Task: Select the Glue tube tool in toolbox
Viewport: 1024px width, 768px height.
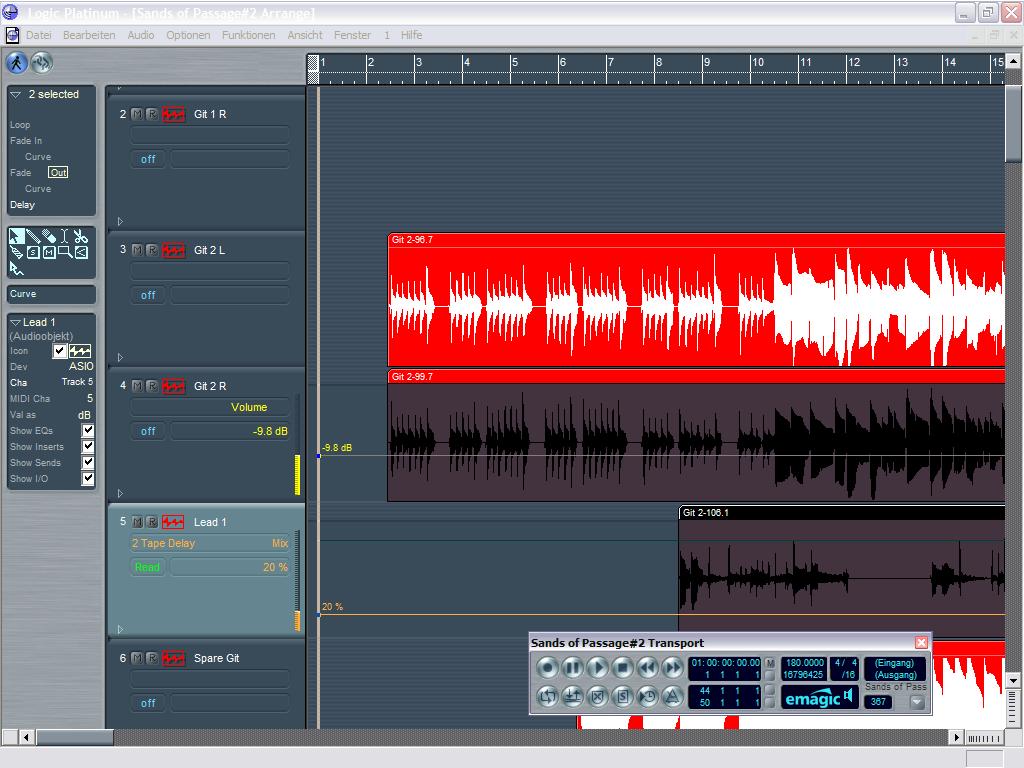Action: pos(16,252)
